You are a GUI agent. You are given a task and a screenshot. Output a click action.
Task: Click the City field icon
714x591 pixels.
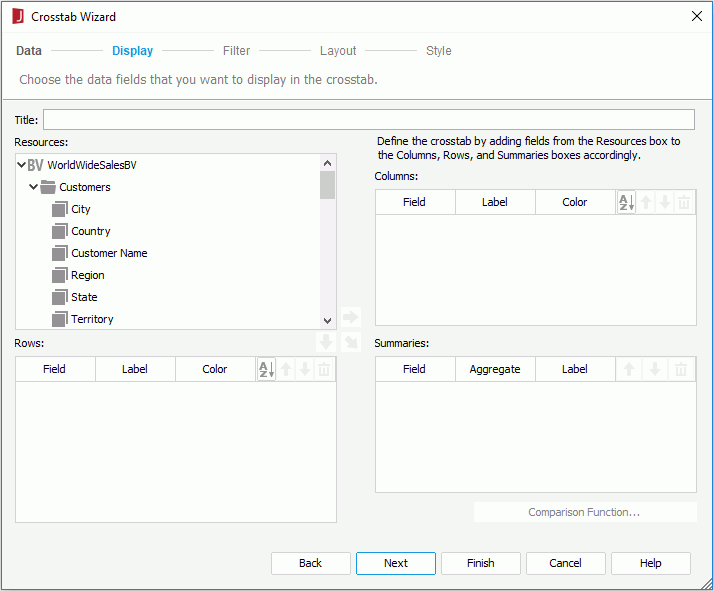pos(60,209)
